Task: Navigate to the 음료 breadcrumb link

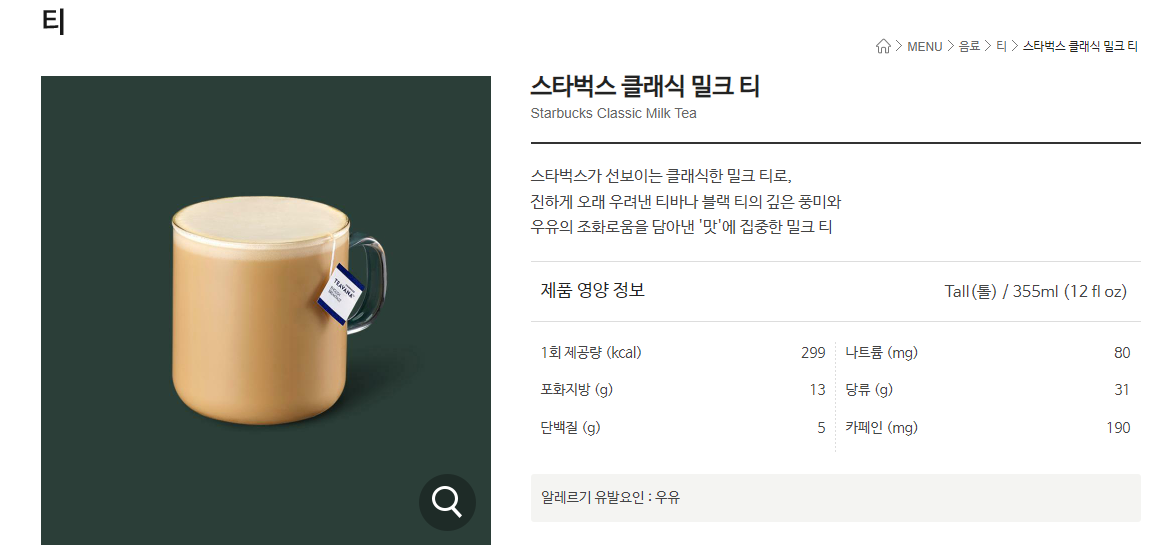Action: [x=969, y=46]
